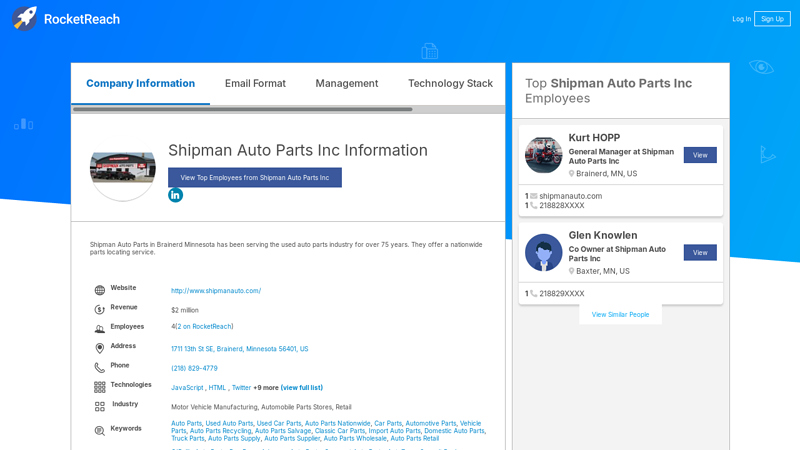This screenshot has width=800, height=450.
Task: Click View button for Kurt HOPP
Action: tap(700, 155)
